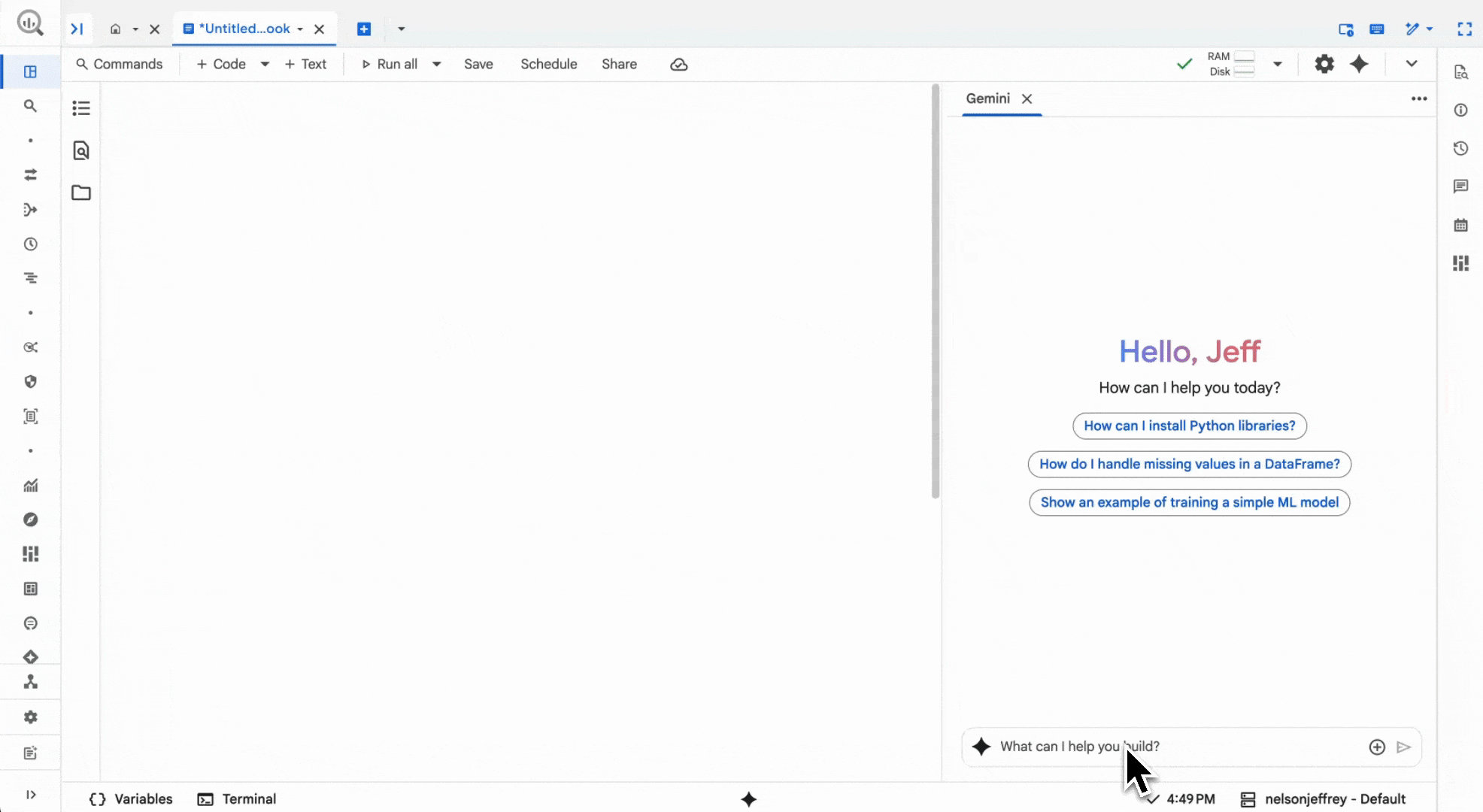Viewport: 1483px width, 812px height.
Task: Click the send prompt arrow icon
Action: [1403, 747]
